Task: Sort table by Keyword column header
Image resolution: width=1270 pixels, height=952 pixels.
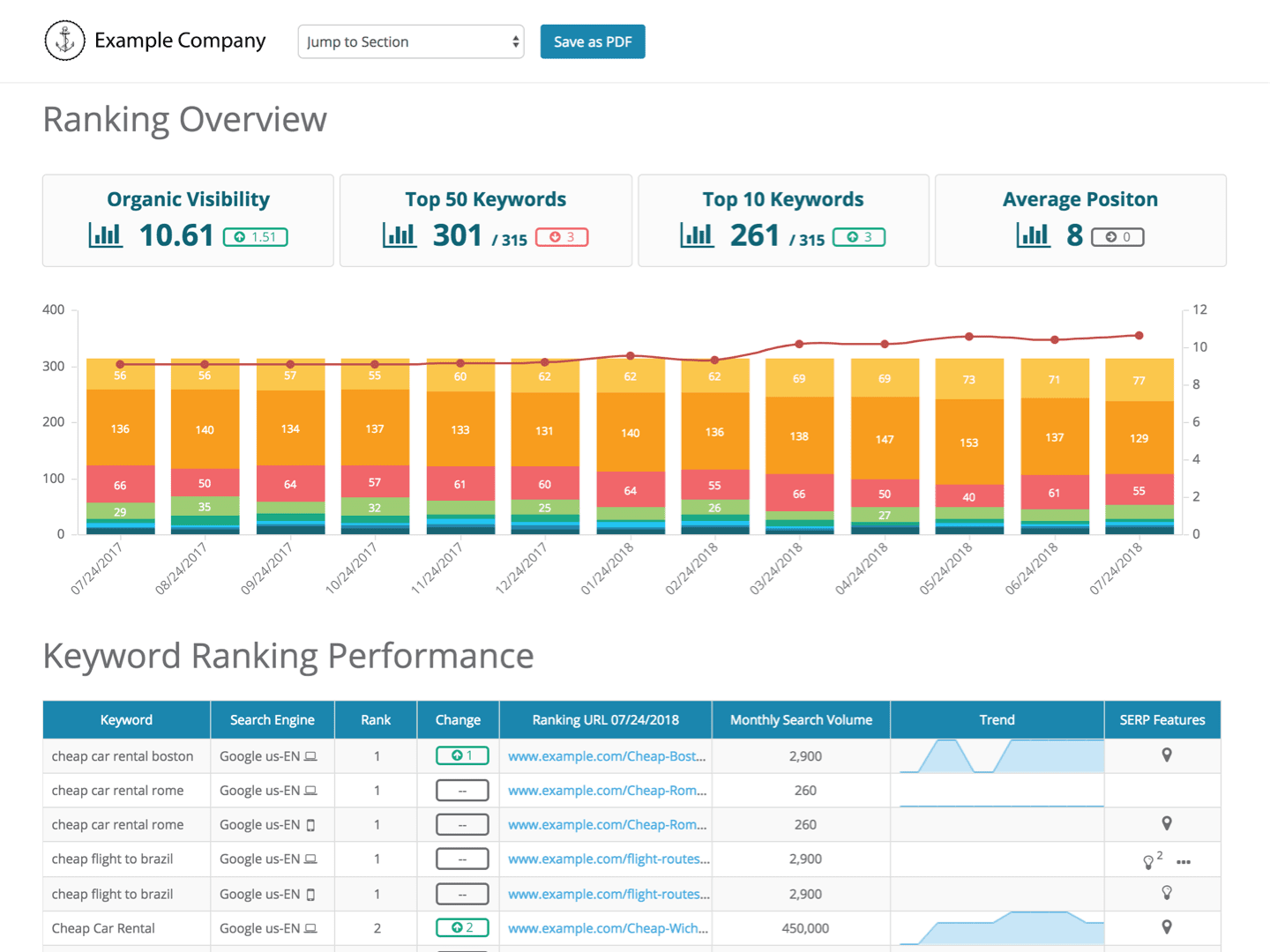Action: (126, 720)
